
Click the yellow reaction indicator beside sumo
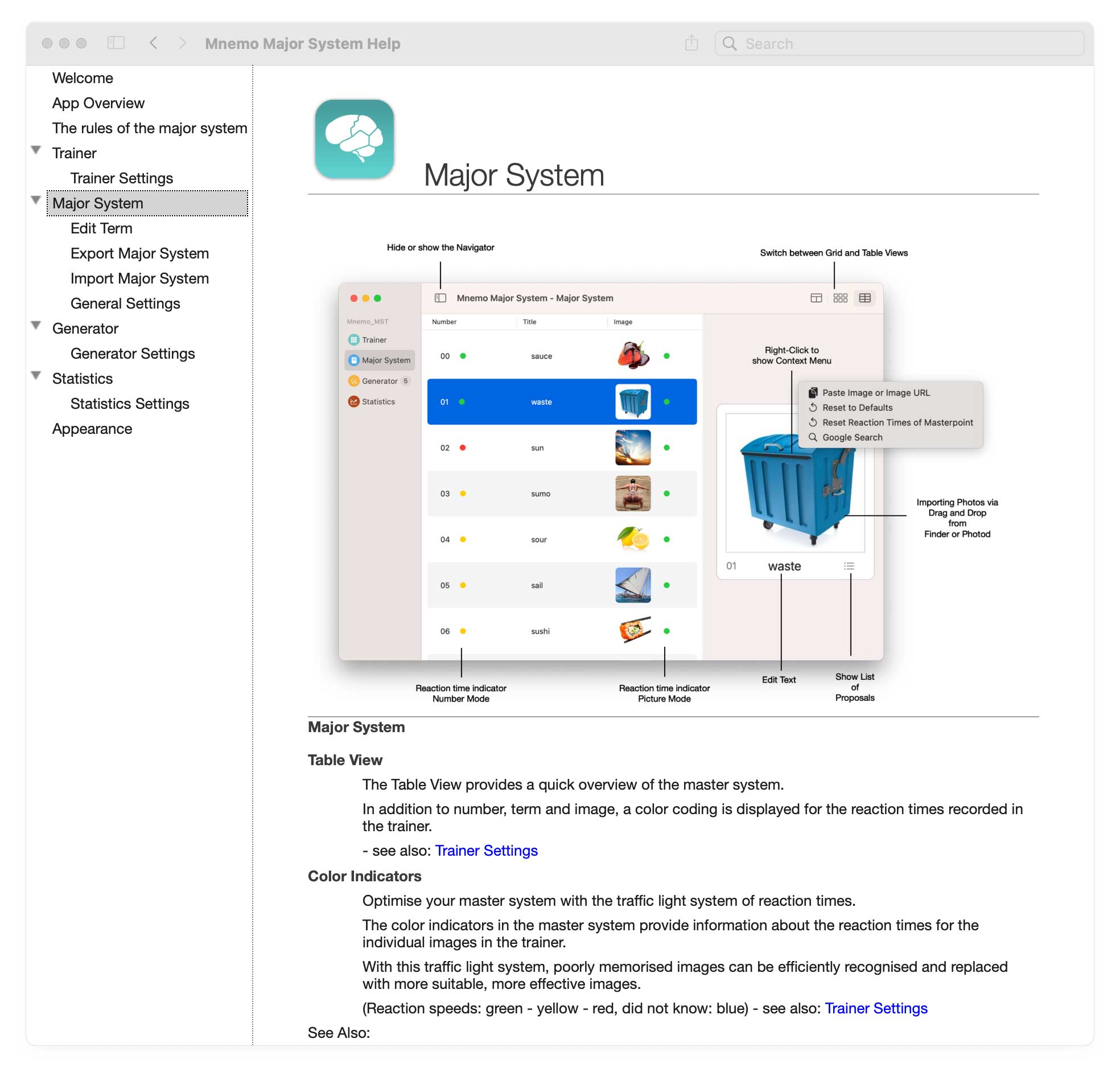(463, 494)
